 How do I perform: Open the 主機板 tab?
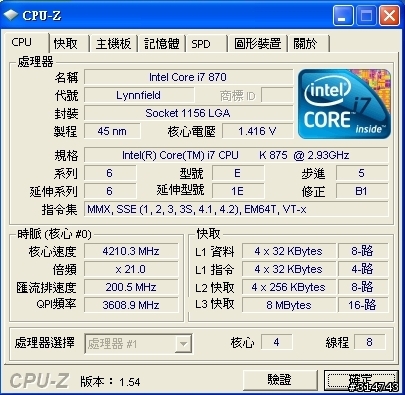coord(113,44)
